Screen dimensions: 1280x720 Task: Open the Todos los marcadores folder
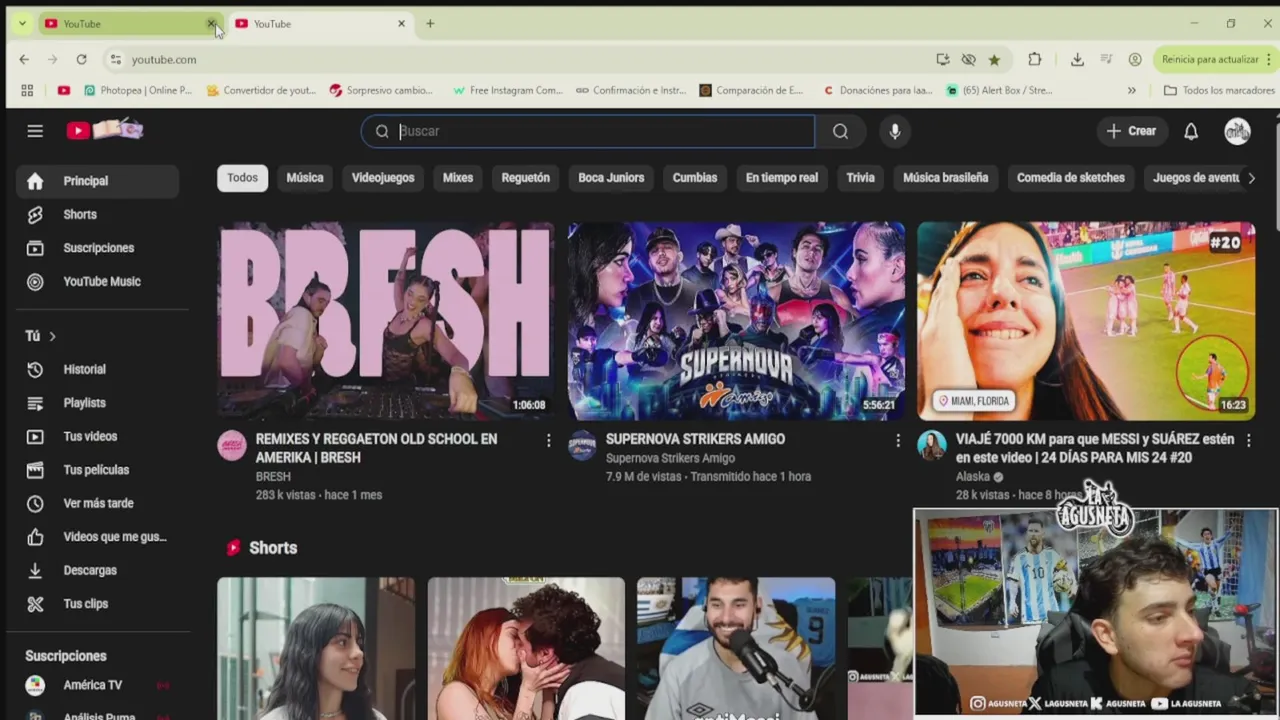1218,90
